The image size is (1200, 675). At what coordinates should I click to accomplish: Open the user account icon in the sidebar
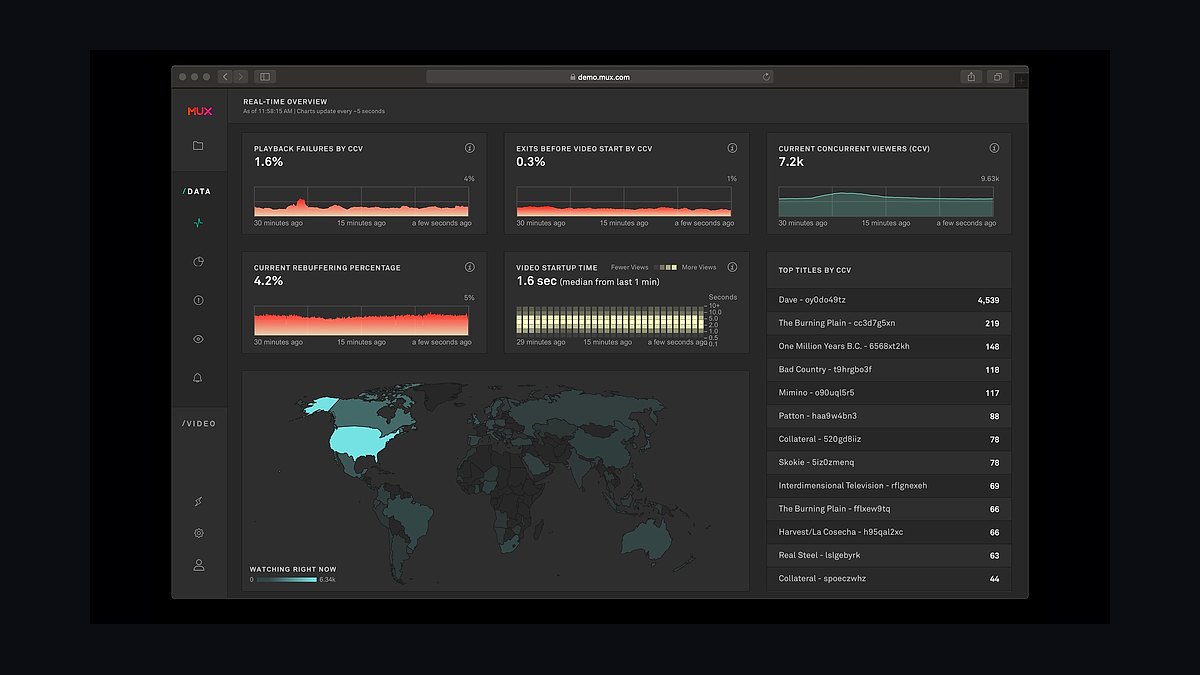pyautogui.click(x=198, y=565)
